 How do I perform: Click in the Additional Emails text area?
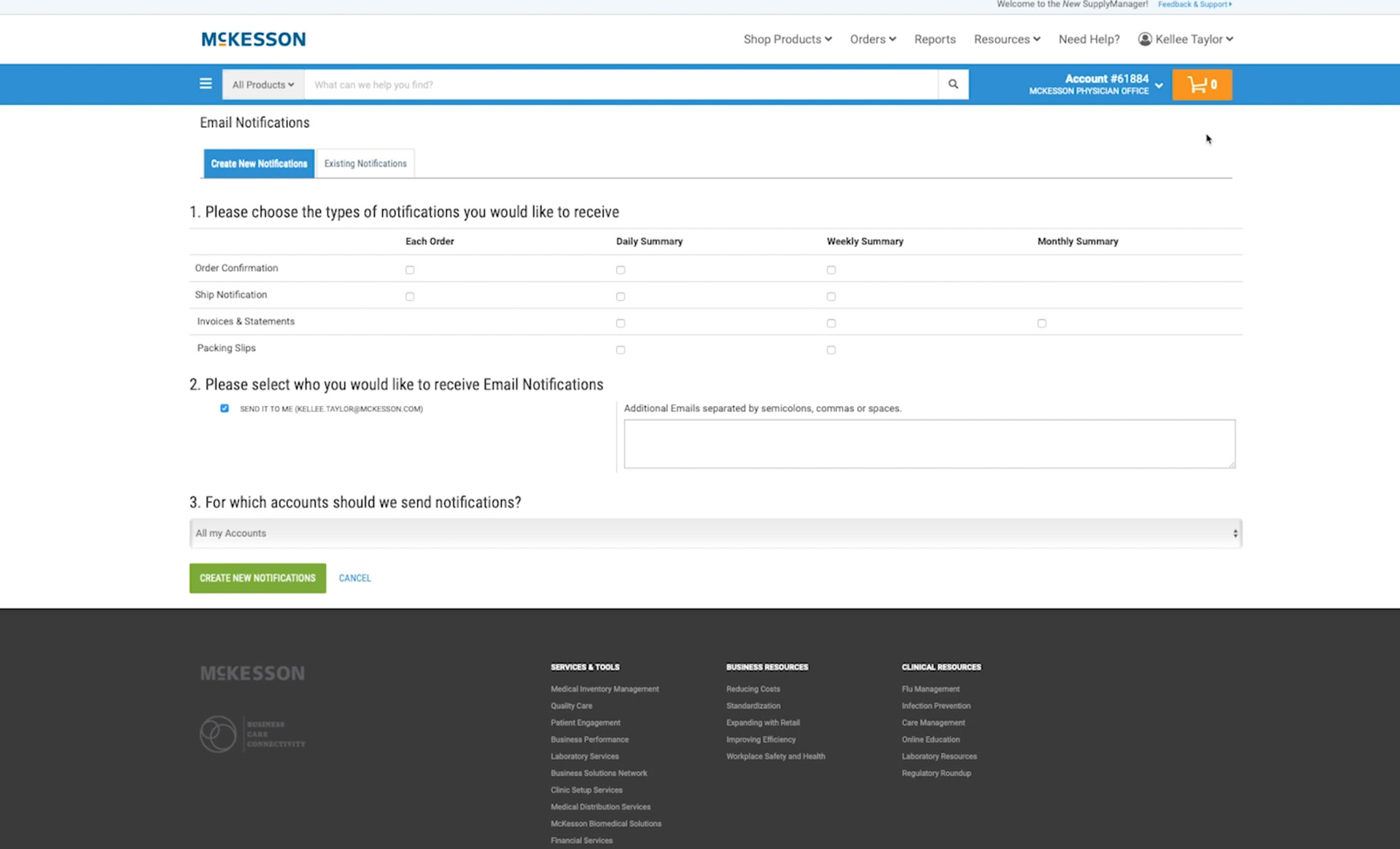pyautogui.click(x=930, y=444)
